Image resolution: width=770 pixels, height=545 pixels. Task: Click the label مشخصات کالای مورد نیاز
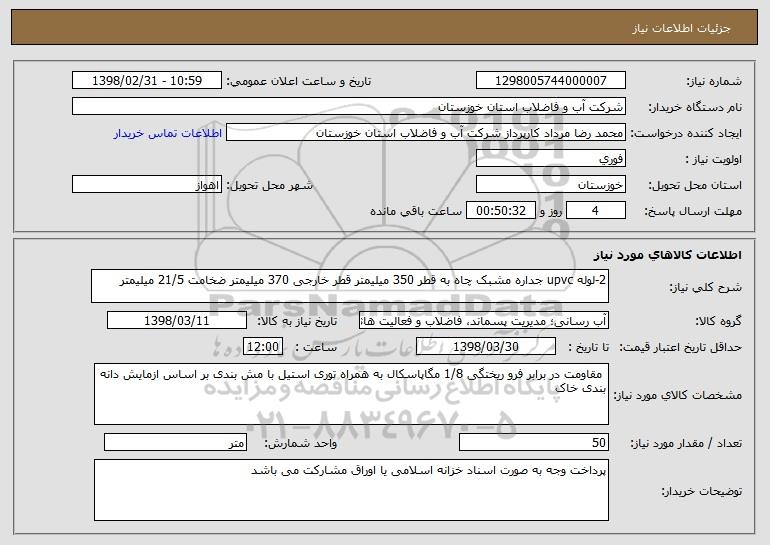click(x=678, y=395)
